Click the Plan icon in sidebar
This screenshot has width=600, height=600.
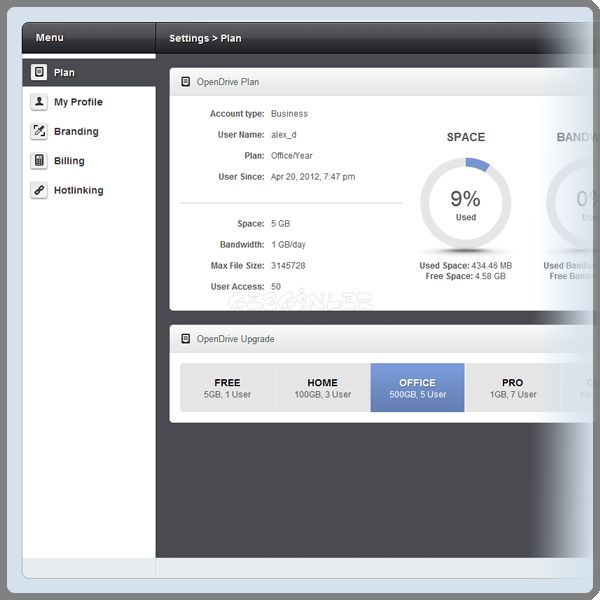coord(39,72)
